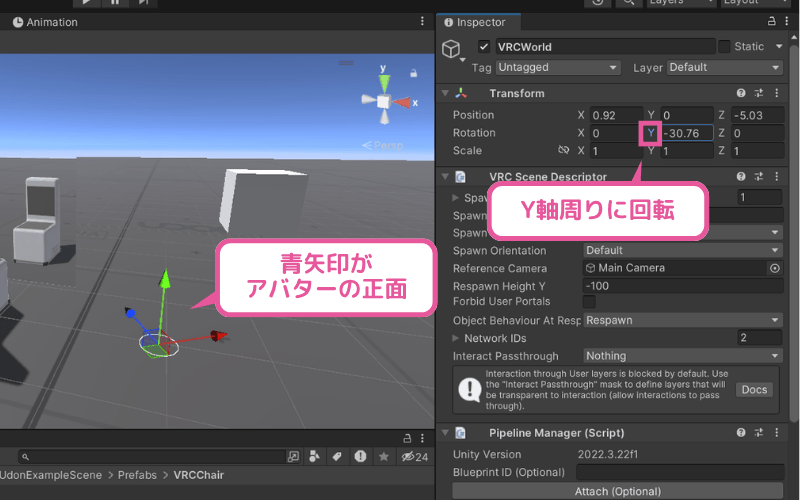Open the Tag dropdown showing Untagged
This screenshot has height=500, width=800.
point(558,67)
